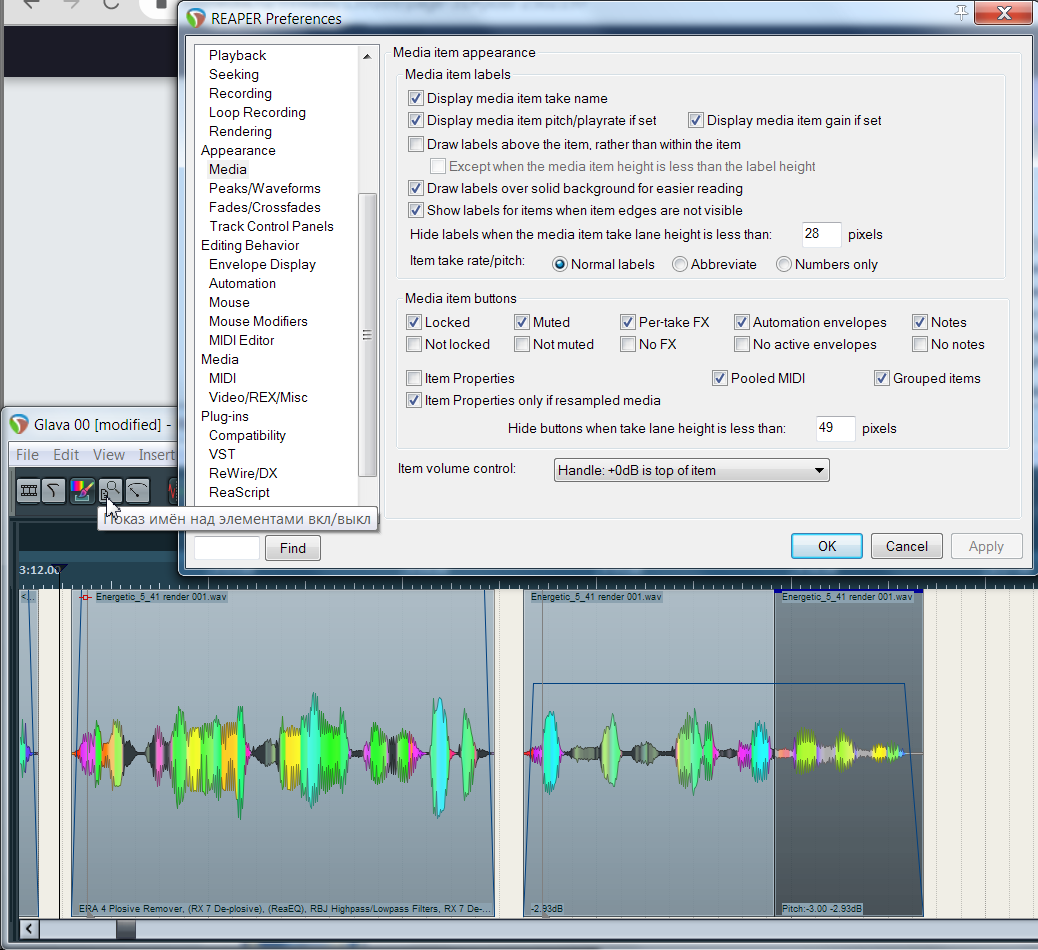The height and width of the screenshot is (950, 1038).
Task: Click the pin icon in Preferences title bar
Action: coord(961,12)
